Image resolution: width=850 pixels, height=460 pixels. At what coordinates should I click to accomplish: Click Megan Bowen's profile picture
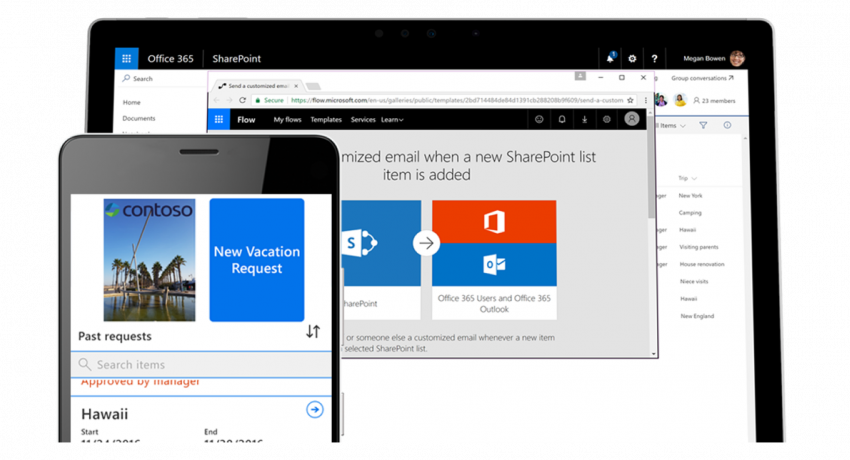(737, 58)
